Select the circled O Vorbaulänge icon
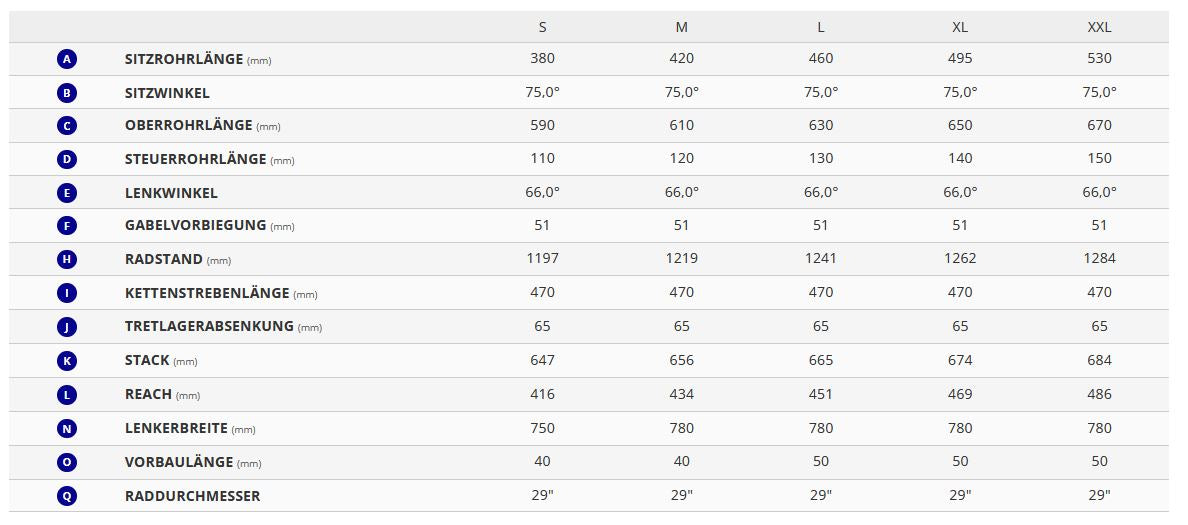 67,462
